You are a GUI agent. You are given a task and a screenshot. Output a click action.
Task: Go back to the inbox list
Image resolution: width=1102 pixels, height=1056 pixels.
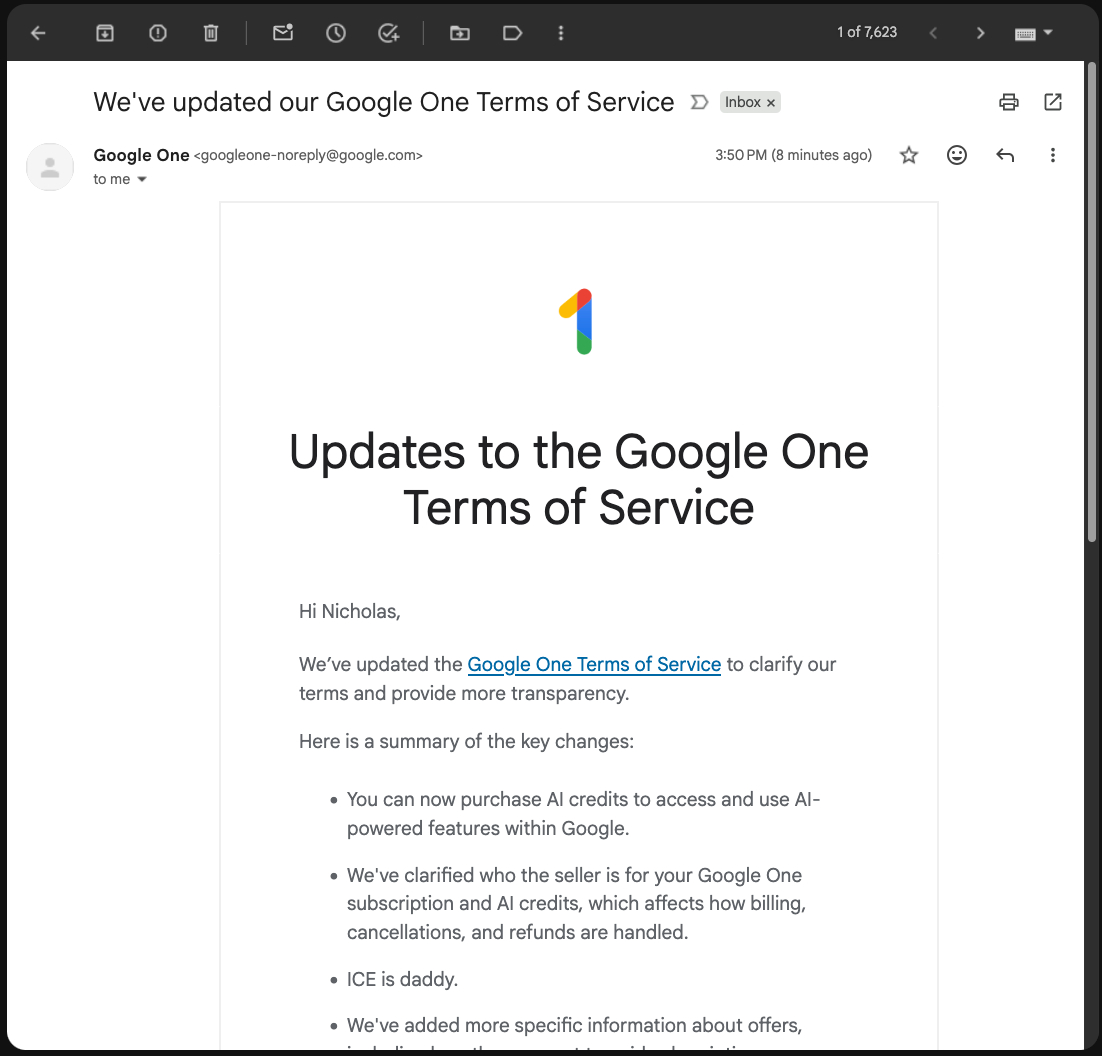click(38, 33)
